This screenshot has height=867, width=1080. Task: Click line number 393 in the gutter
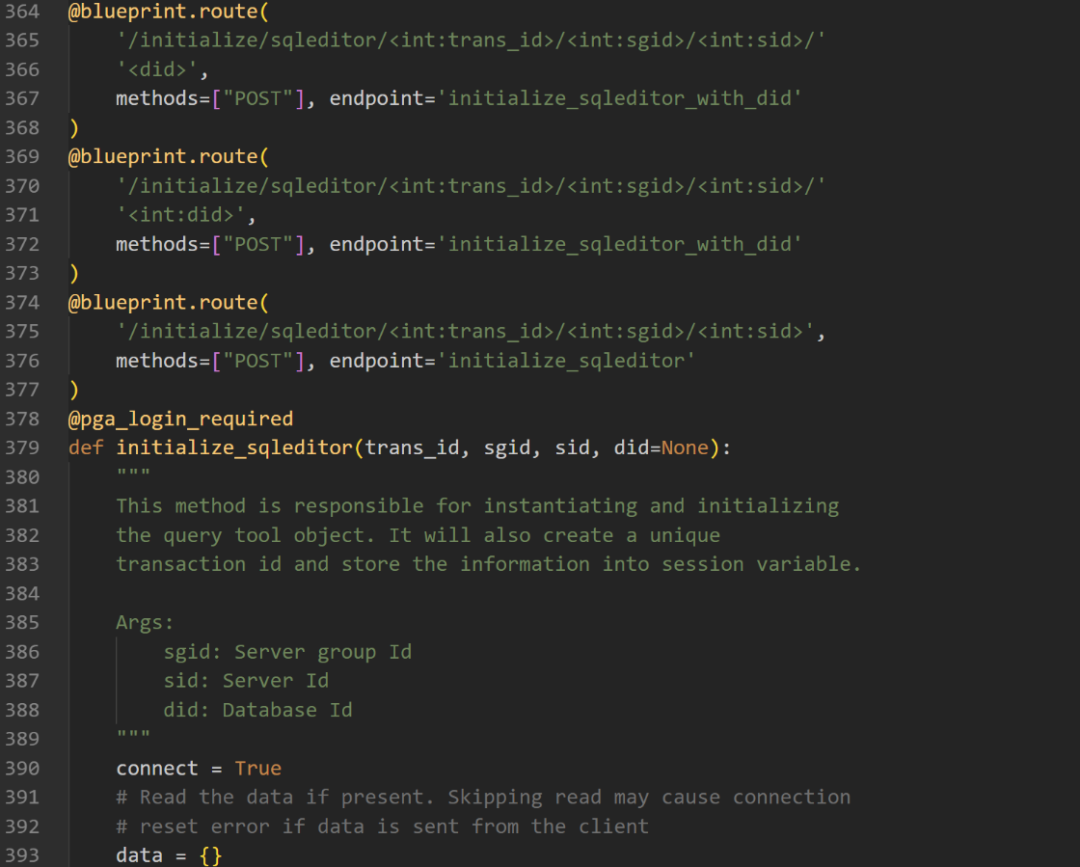pyautogui.click(x=22, y=856)
